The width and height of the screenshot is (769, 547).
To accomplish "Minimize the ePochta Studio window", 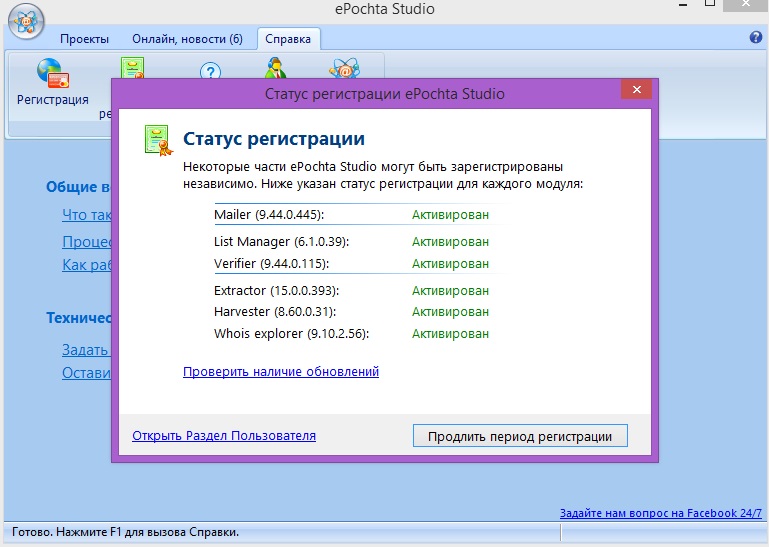I will 683,5.
